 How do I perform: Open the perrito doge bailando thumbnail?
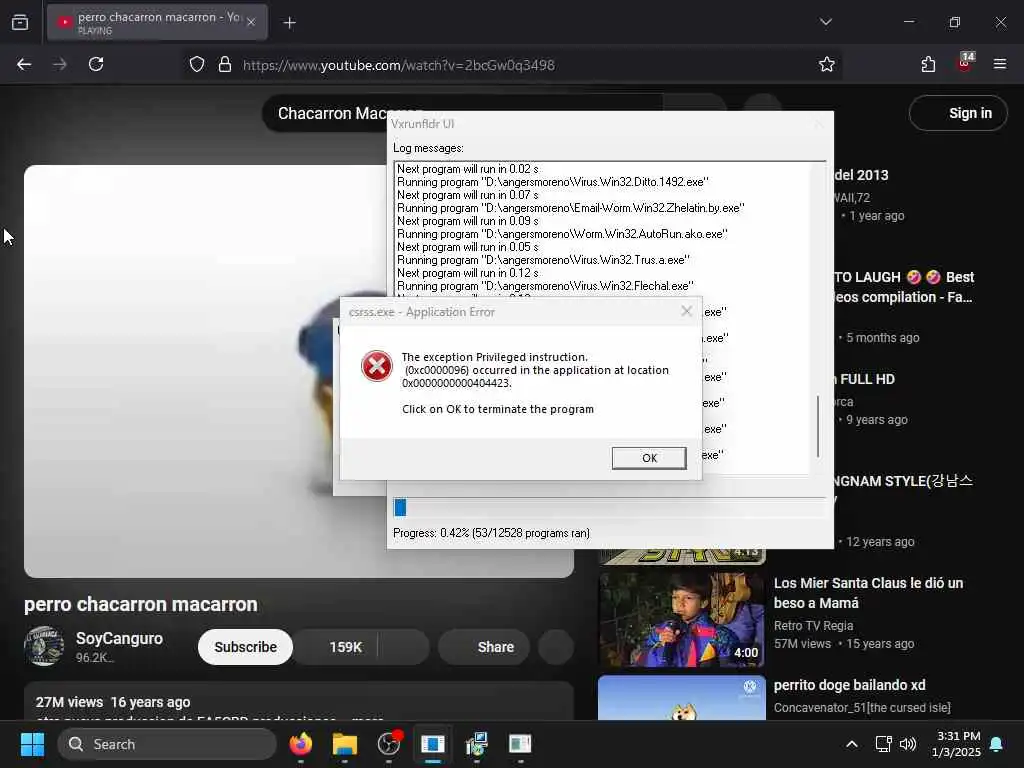[x=681, y=697]
